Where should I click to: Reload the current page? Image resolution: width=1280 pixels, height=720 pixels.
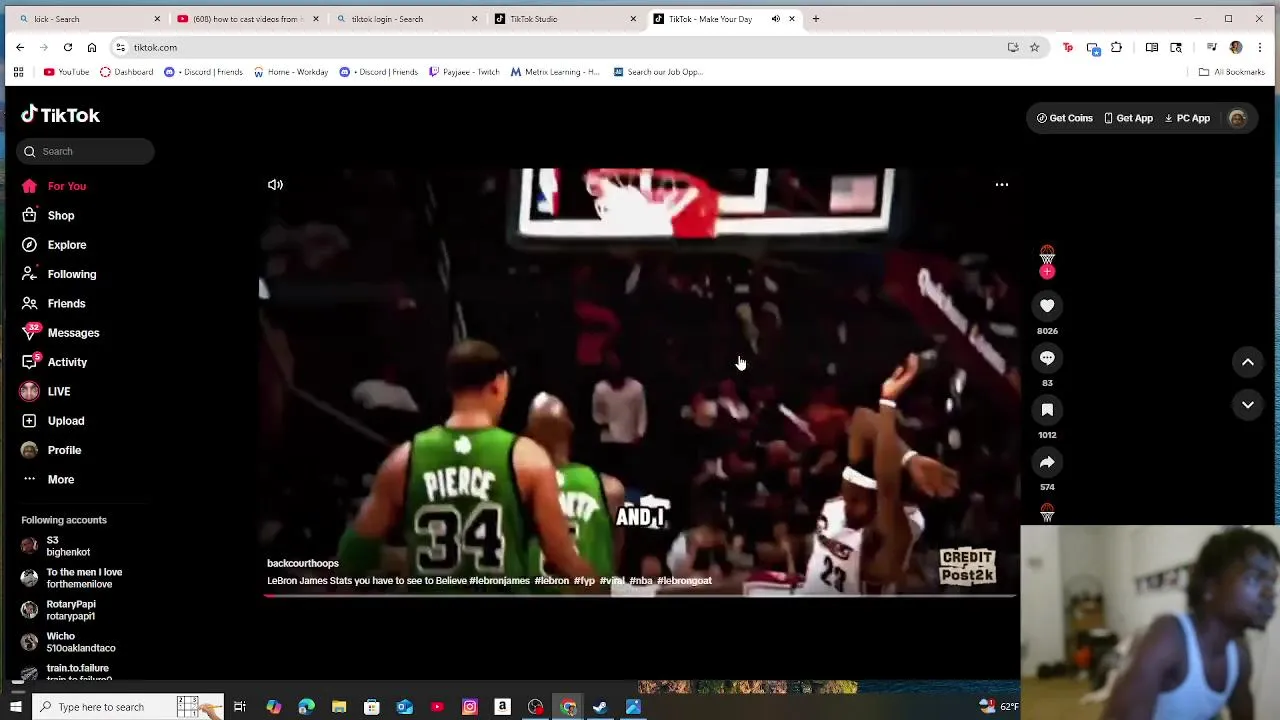(68, 47)
